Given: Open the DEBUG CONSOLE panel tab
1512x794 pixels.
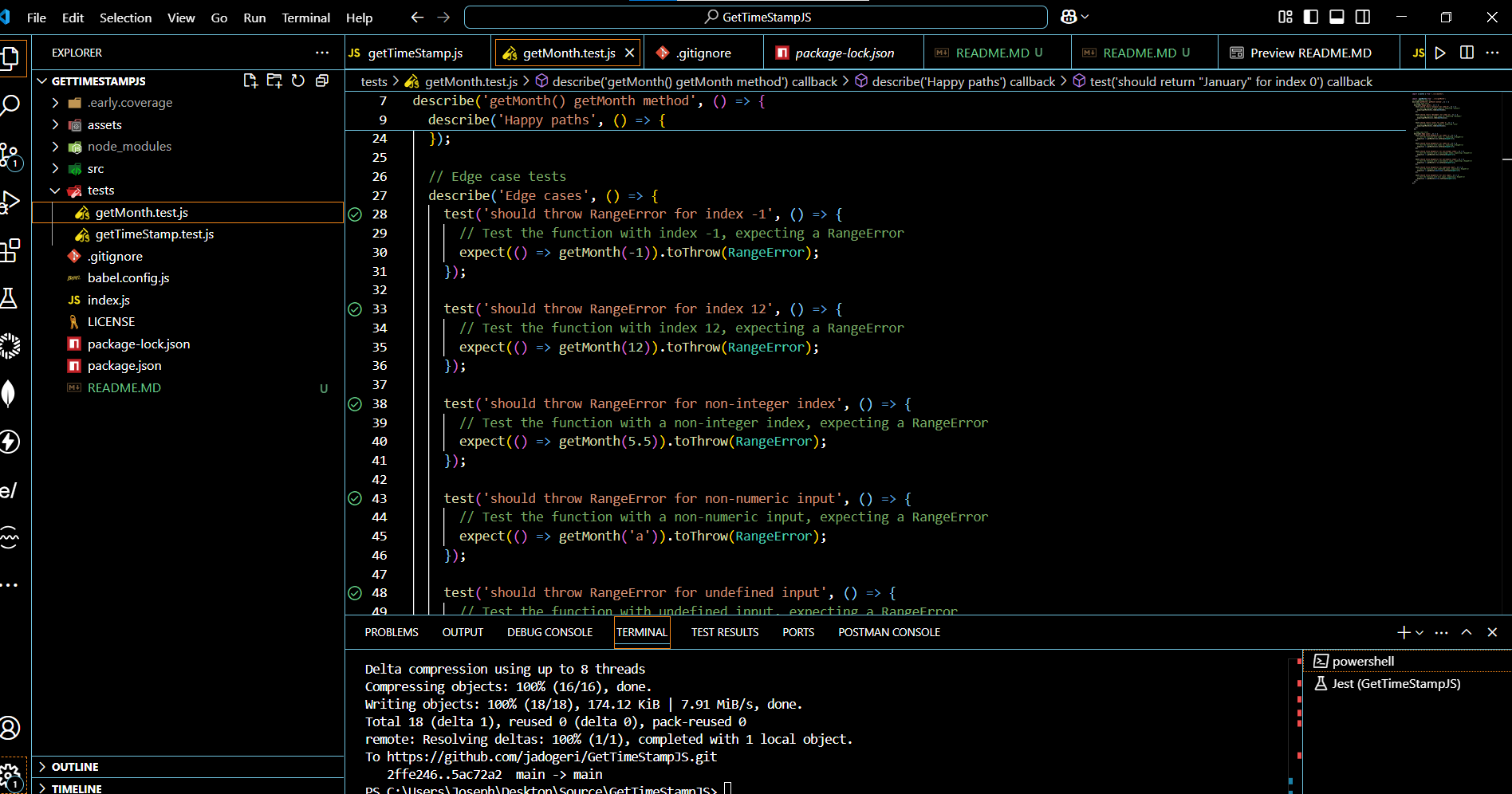Looking at the screenshot, I should point(549,632).
